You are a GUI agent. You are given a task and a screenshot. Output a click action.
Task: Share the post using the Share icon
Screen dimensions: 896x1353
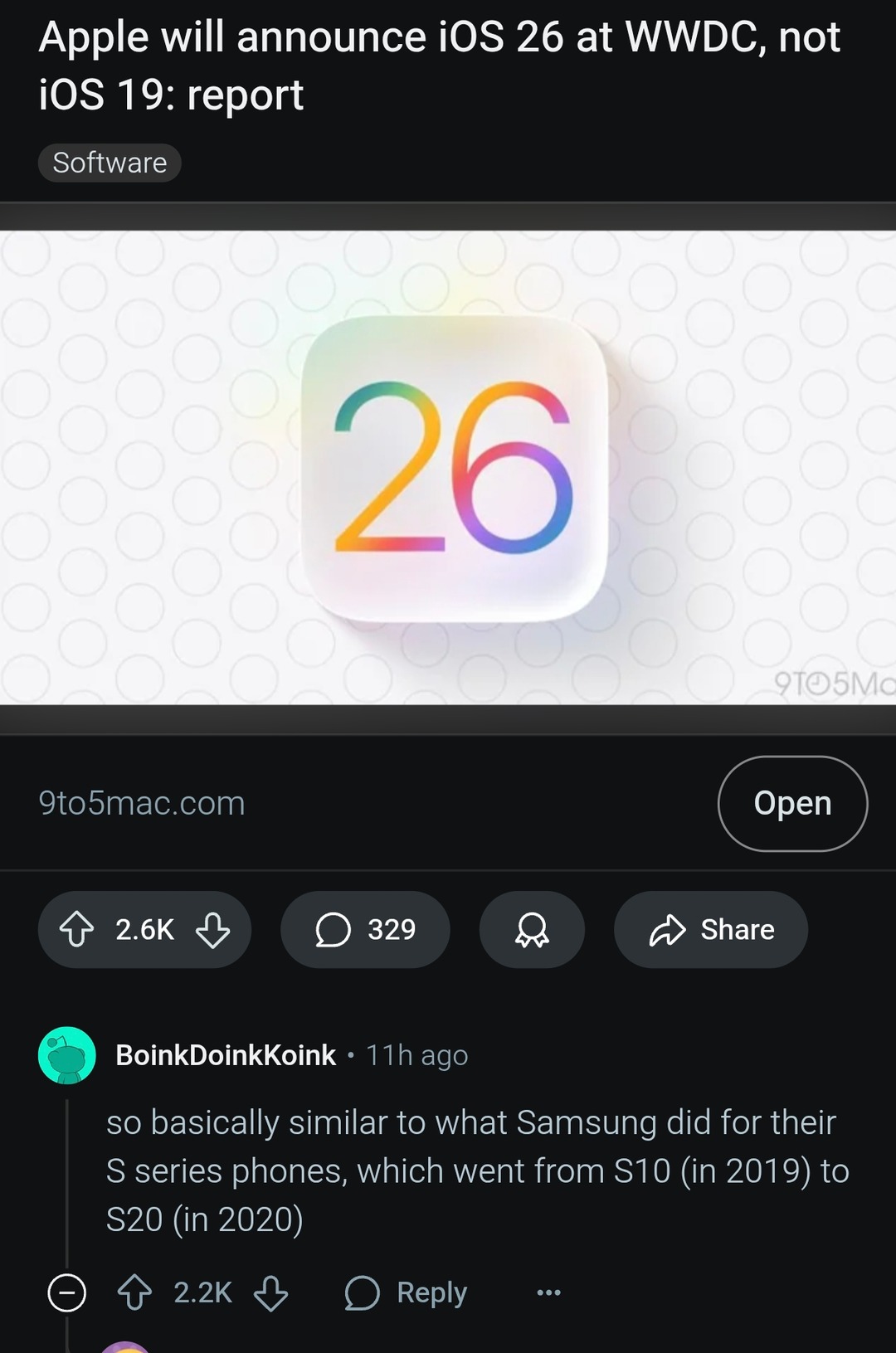click(x=710, y=930)
